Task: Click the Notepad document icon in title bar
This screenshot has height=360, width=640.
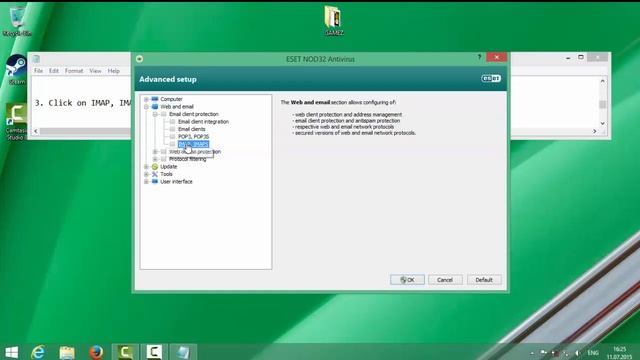Action: click(x=36, y=59)
